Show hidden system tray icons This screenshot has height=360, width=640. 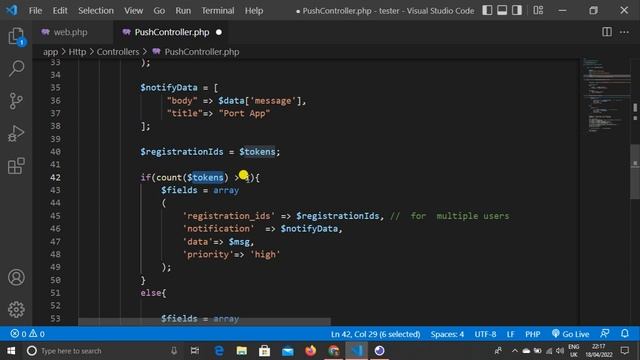pyautogui.click(x=515, y=351)
